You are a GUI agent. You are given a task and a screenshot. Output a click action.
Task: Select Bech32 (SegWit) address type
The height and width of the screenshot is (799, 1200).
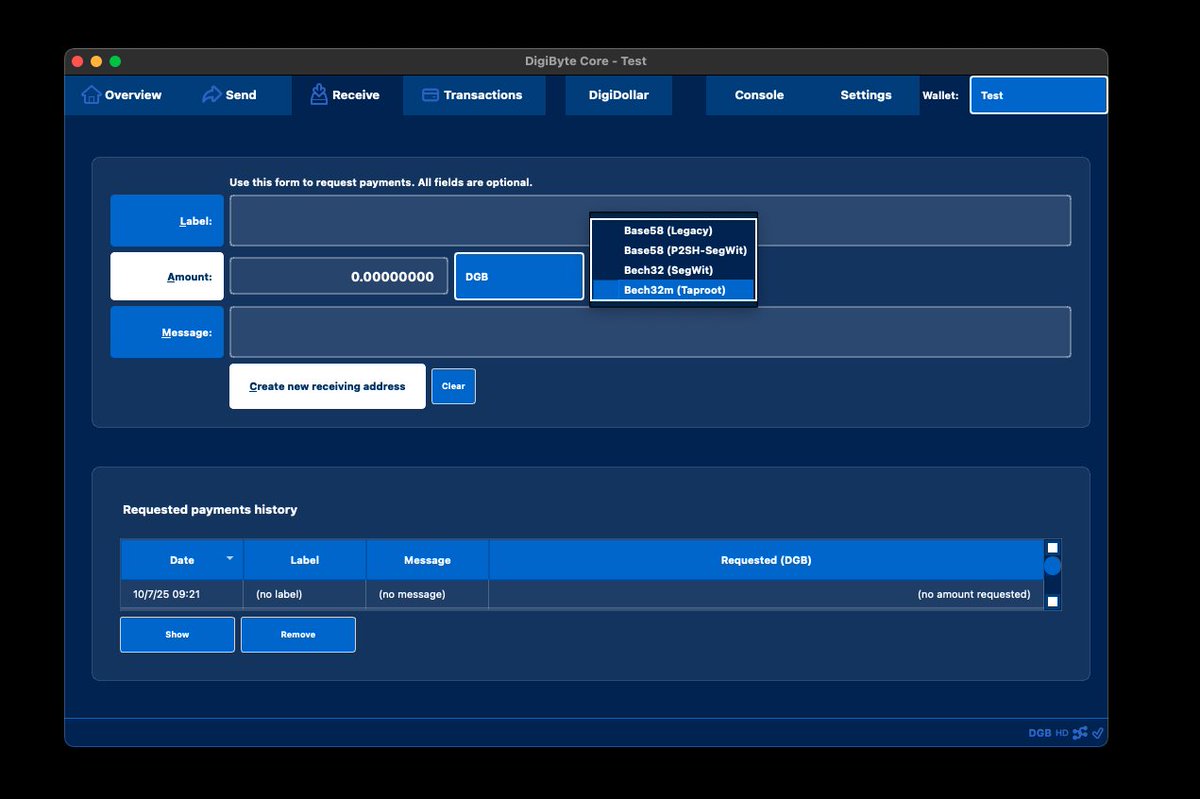673,270
